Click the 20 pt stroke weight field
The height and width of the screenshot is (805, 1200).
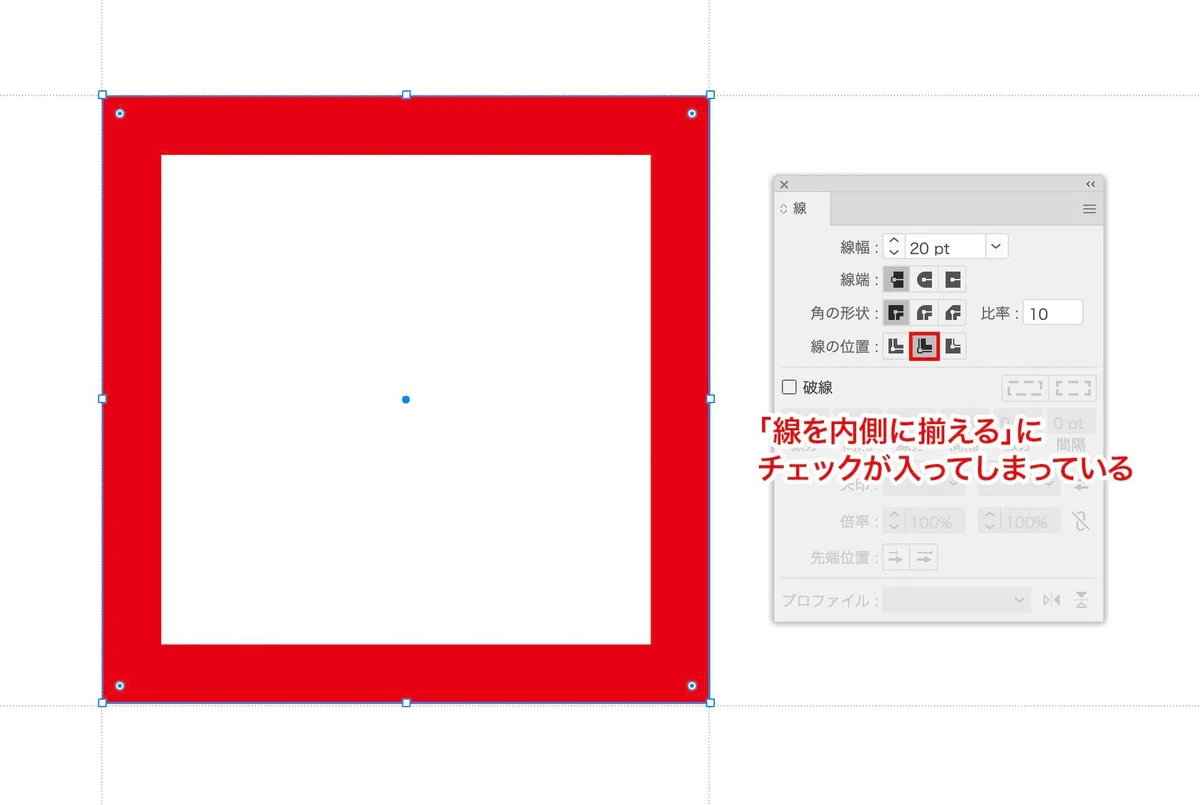945,247
